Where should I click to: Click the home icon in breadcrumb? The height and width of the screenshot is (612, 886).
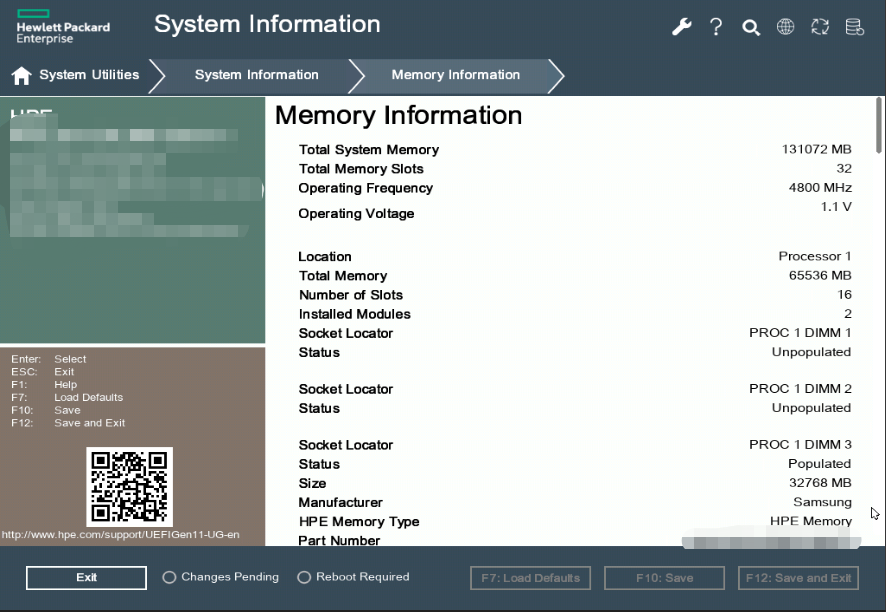21,76
